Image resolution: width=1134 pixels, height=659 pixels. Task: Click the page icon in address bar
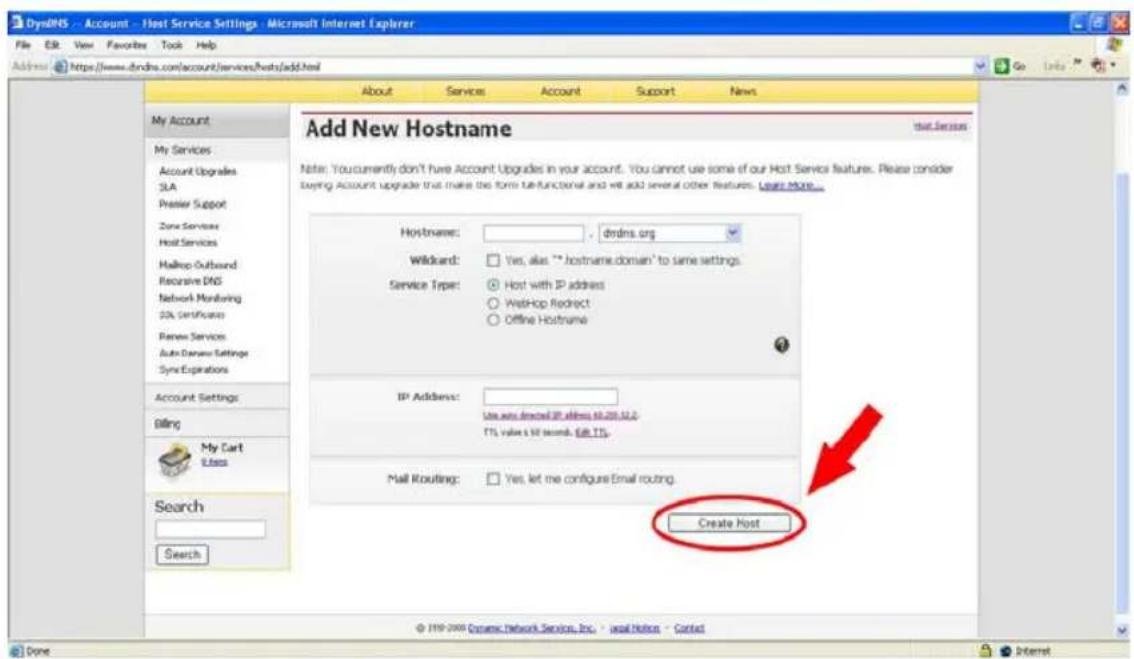pos(61,67)
